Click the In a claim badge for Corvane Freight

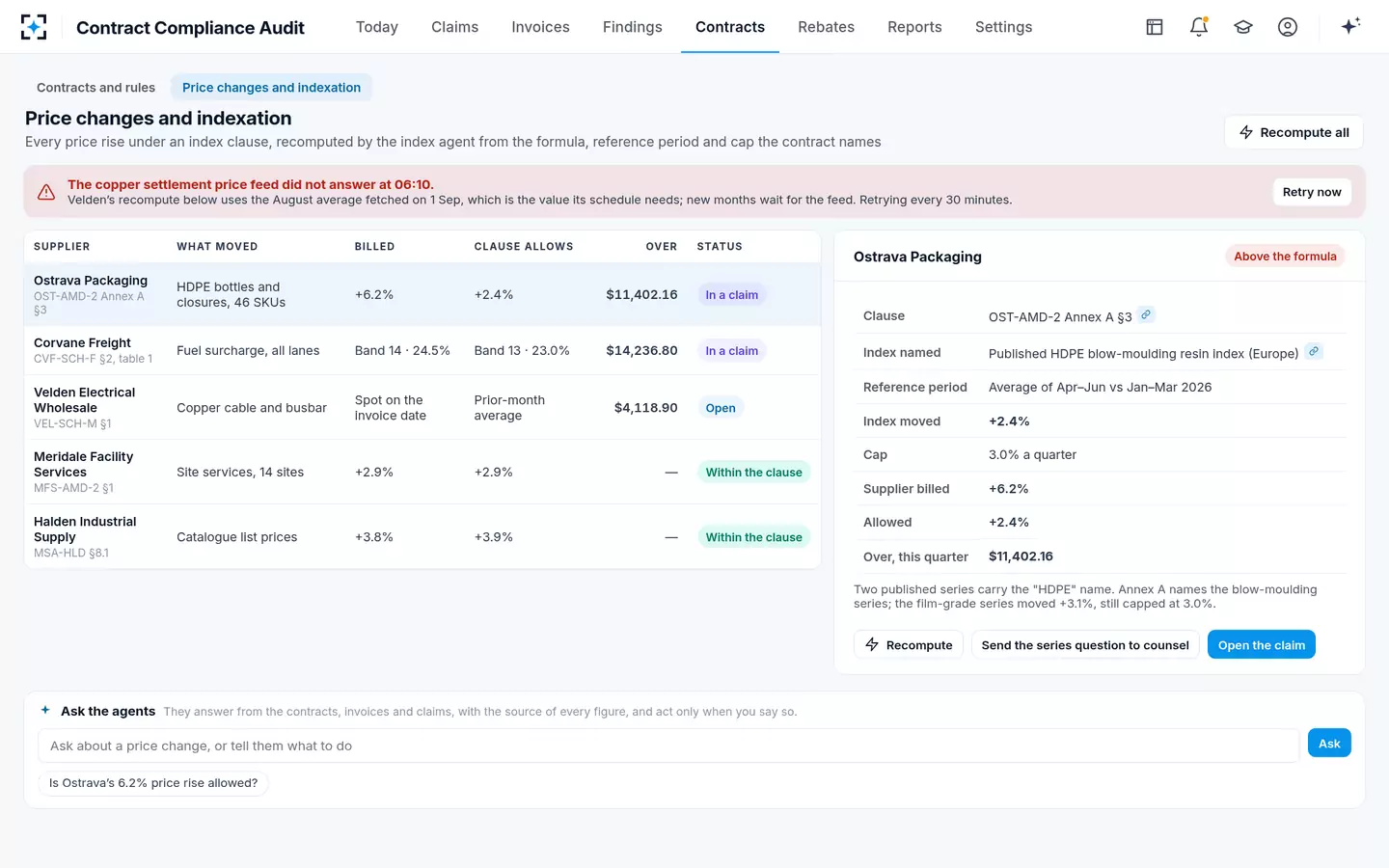point(732,351)
